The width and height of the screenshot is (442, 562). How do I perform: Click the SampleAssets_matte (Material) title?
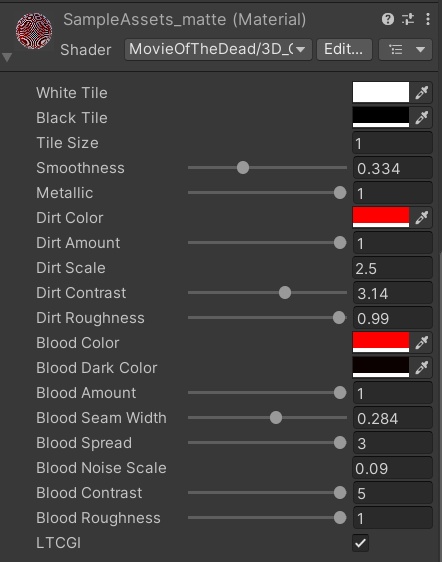[185, 19]
